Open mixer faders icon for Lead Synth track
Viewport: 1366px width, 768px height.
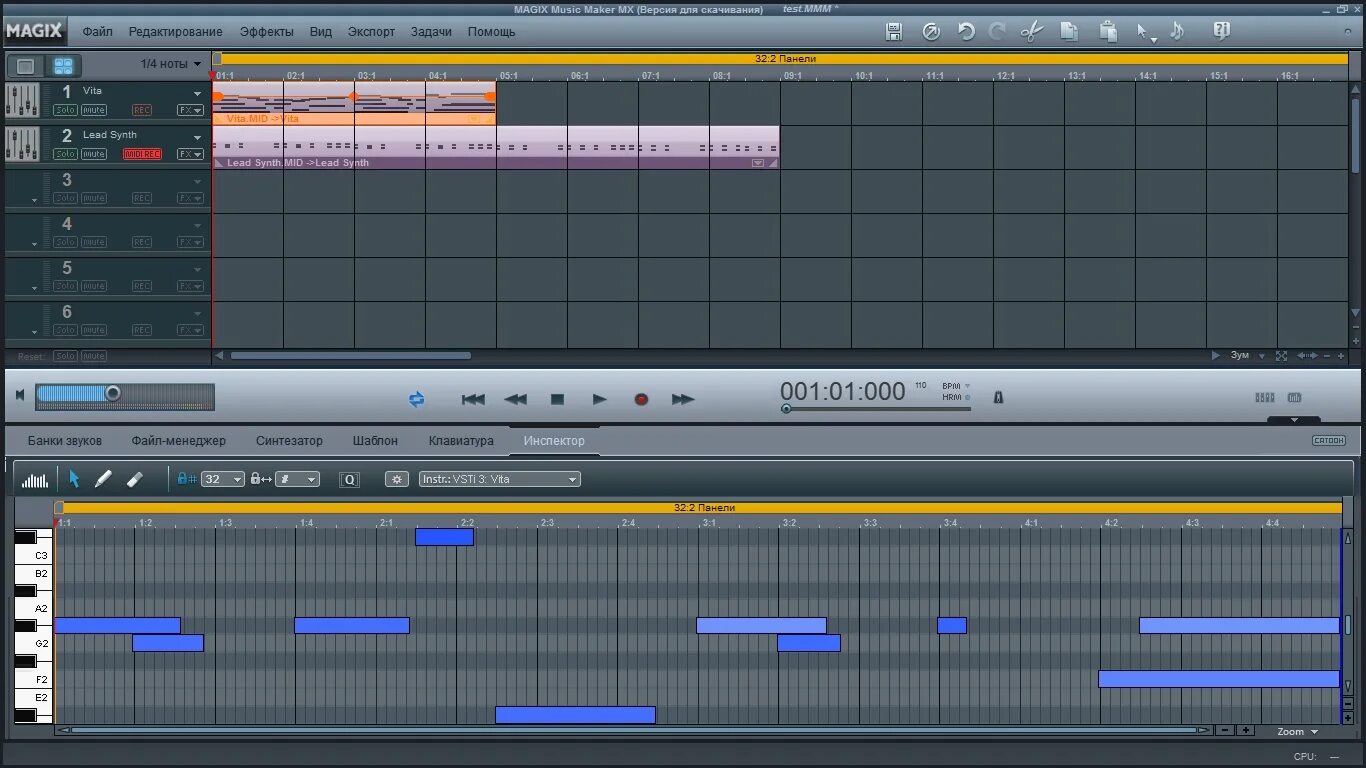click(22, 144)
